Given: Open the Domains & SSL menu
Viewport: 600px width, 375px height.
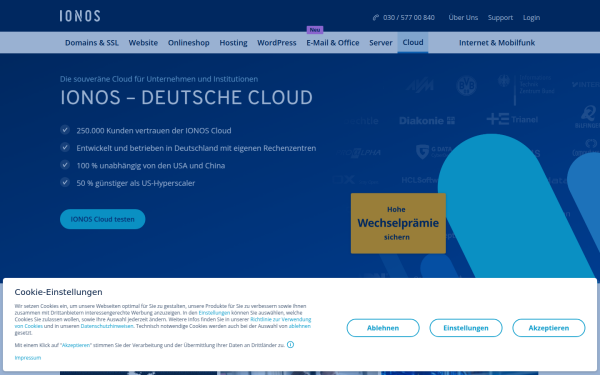Looking at the screenshot, I should tap(92, 43).
